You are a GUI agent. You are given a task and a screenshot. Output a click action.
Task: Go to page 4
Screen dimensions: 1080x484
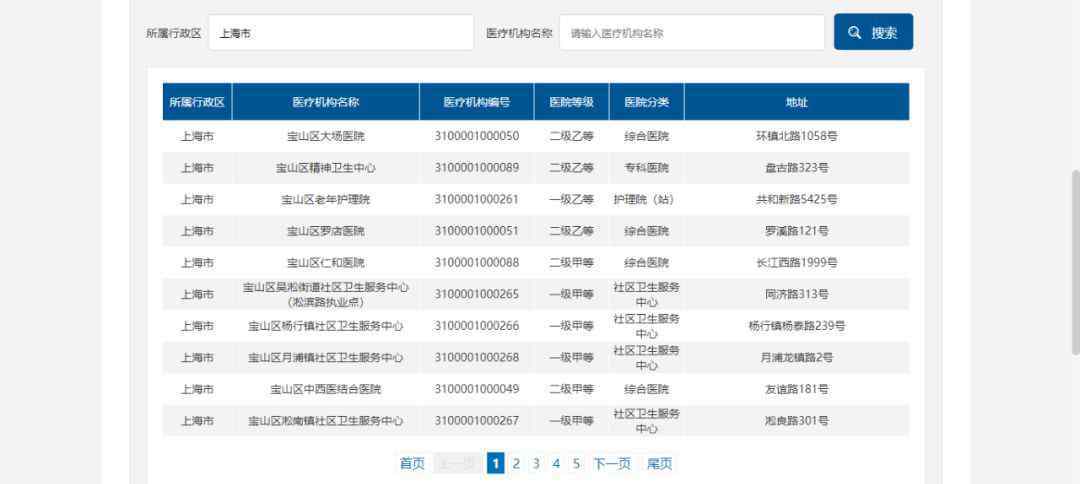click(x=556, y=463)
